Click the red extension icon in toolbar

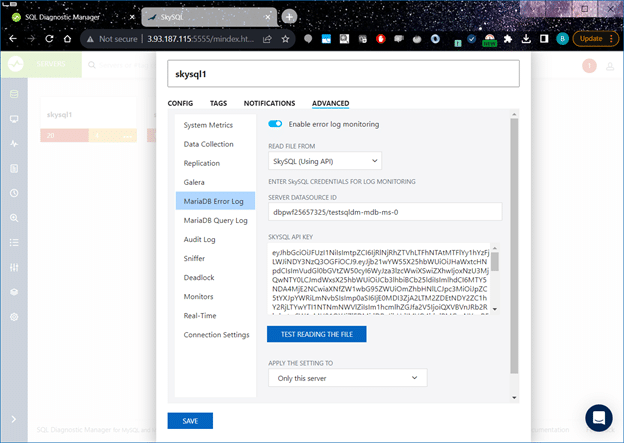[380, 39]
